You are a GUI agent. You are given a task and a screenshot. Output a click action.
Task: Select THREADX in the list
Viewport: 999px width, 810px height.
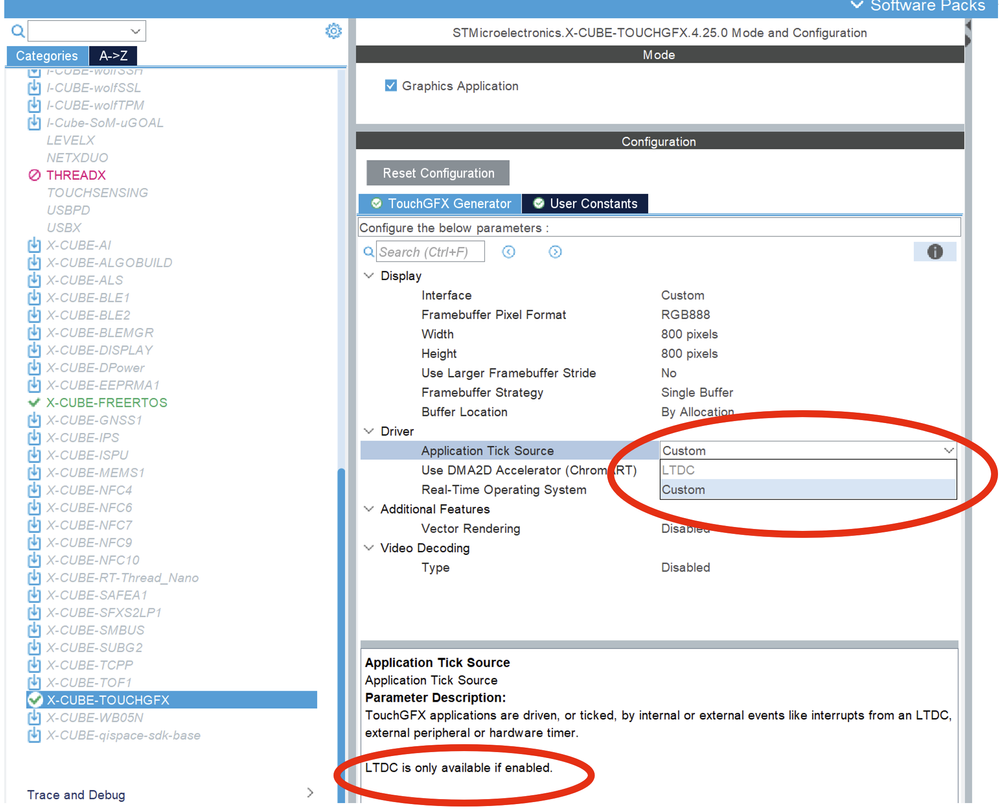(x=76, y=175)
